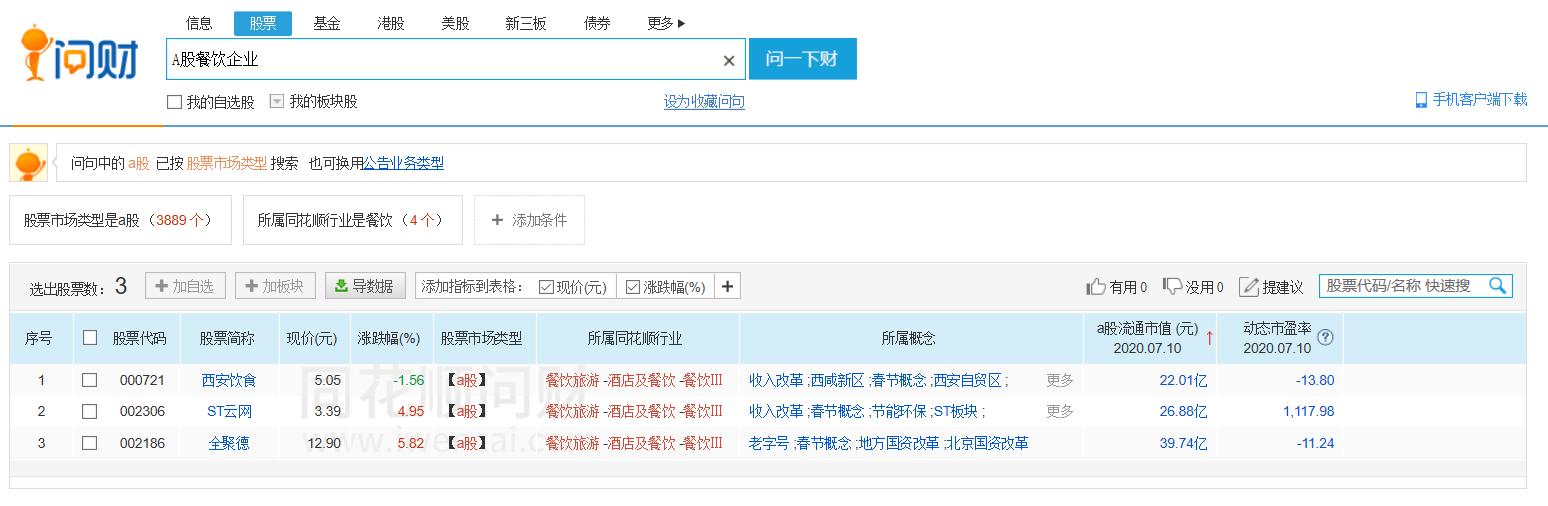Click the 提建议 pencil icon
Screen dimensions: 1548x506
[1249, 287]
